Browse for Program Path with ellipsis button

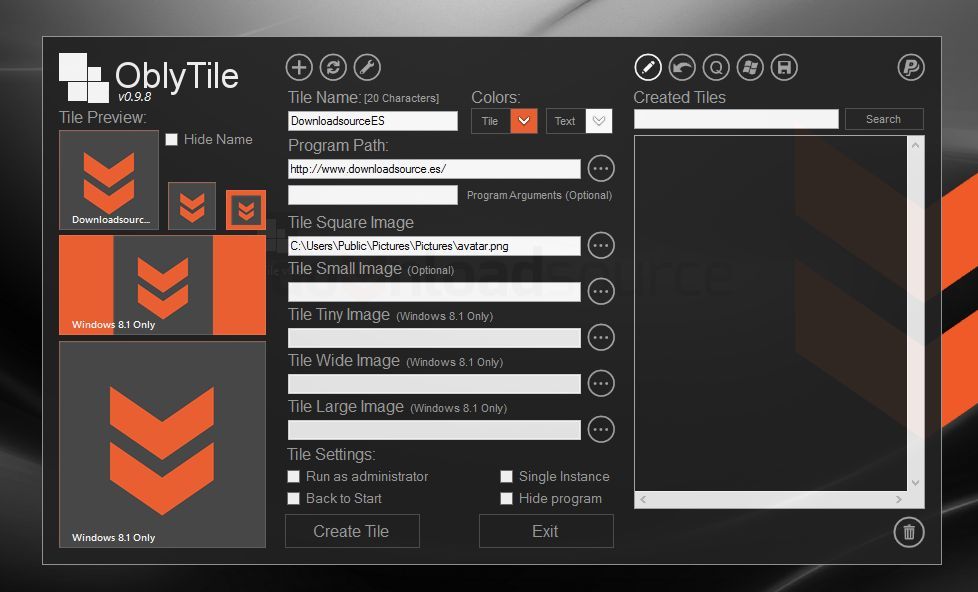point(601,168)
